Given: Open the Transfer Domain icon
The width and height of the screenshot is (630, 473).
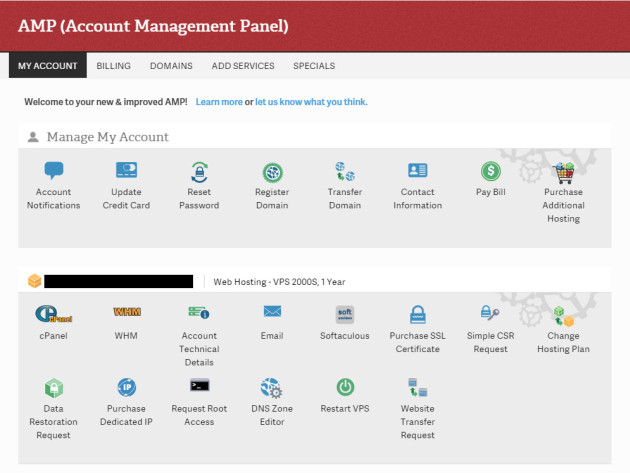Looking at the screenshot, I should coord(345,172).
